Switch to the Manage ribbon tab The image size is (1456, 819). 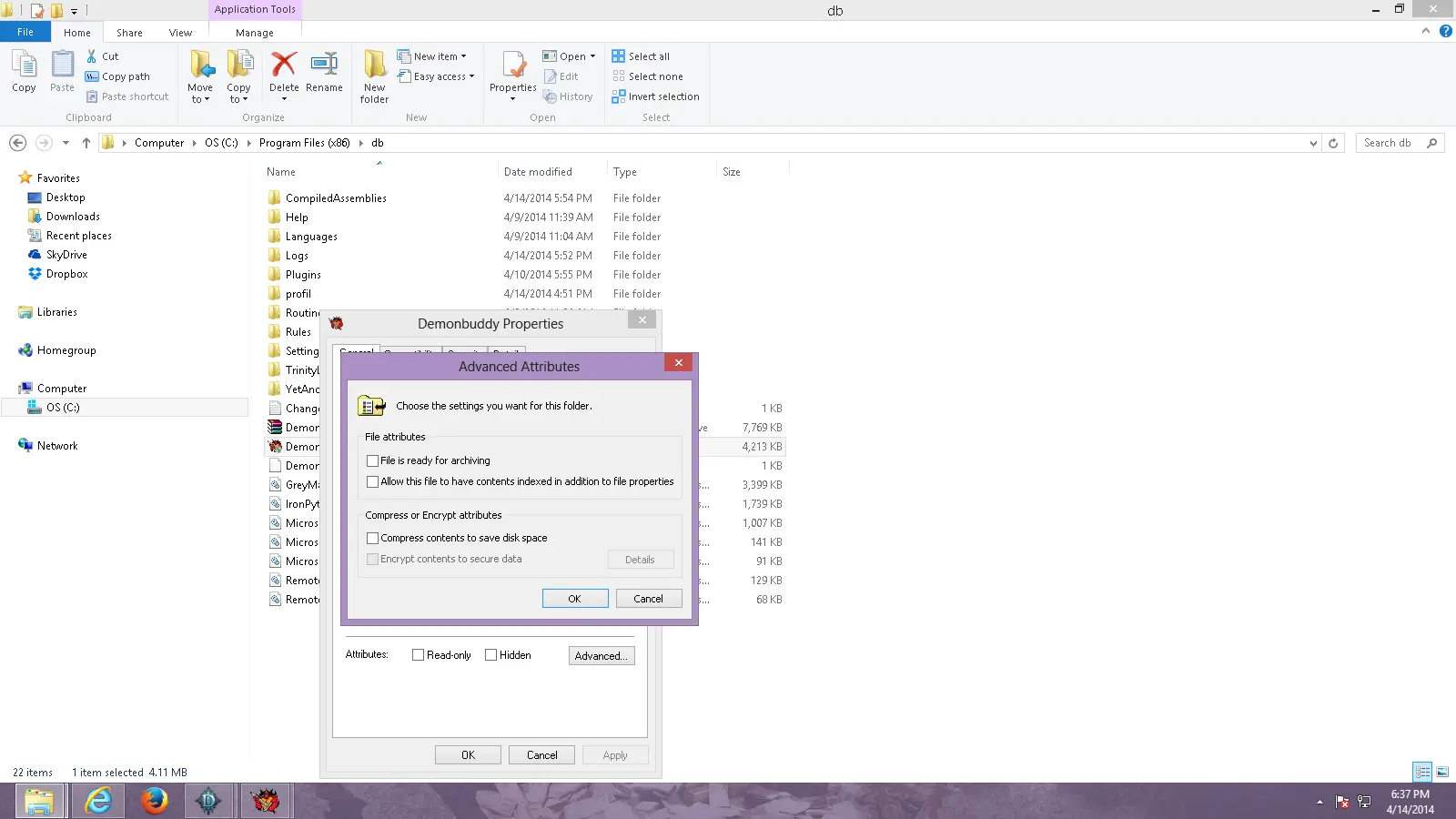pos(255,33)
